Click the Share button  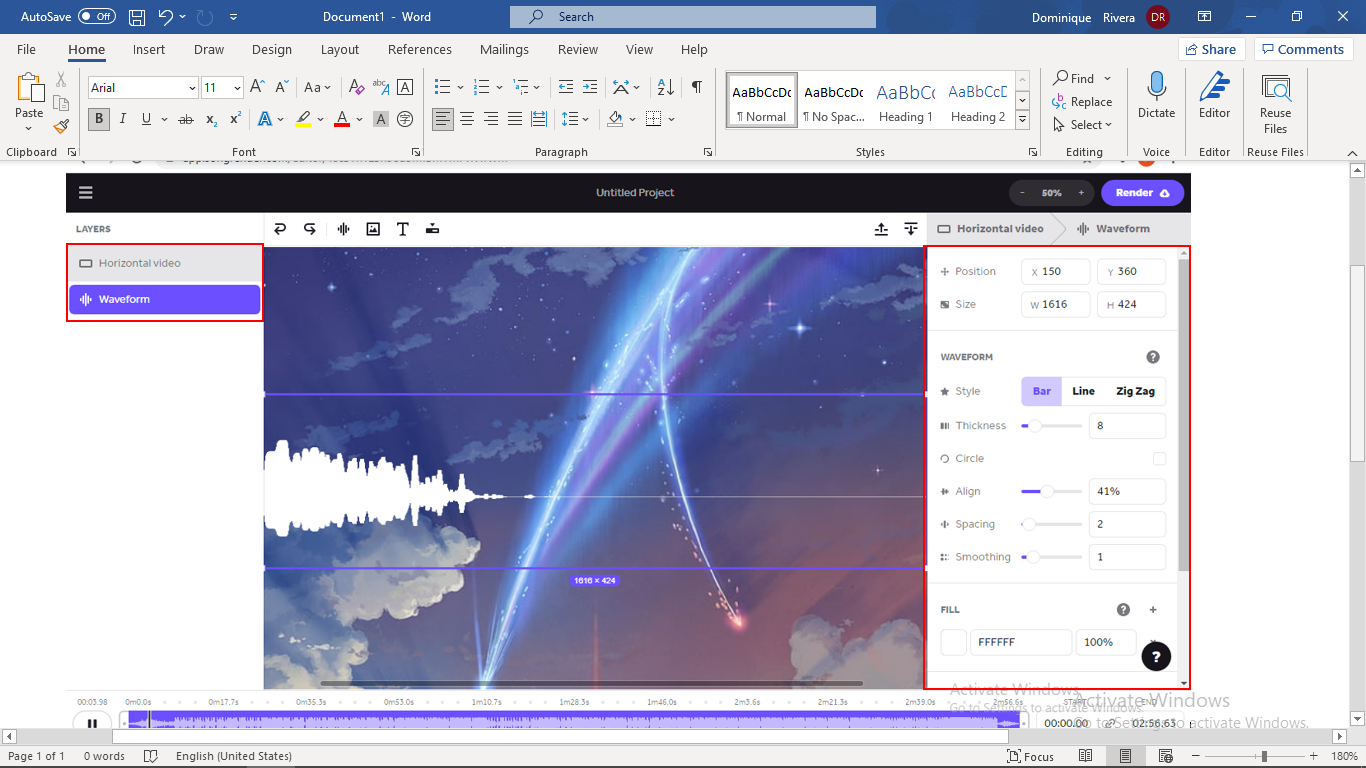coord(1210,49)
